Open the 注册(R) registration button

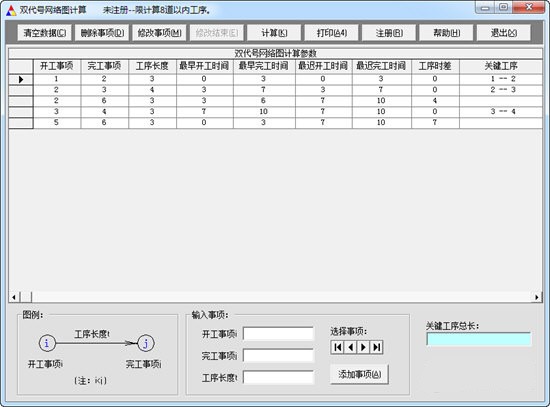click(389, 33)
